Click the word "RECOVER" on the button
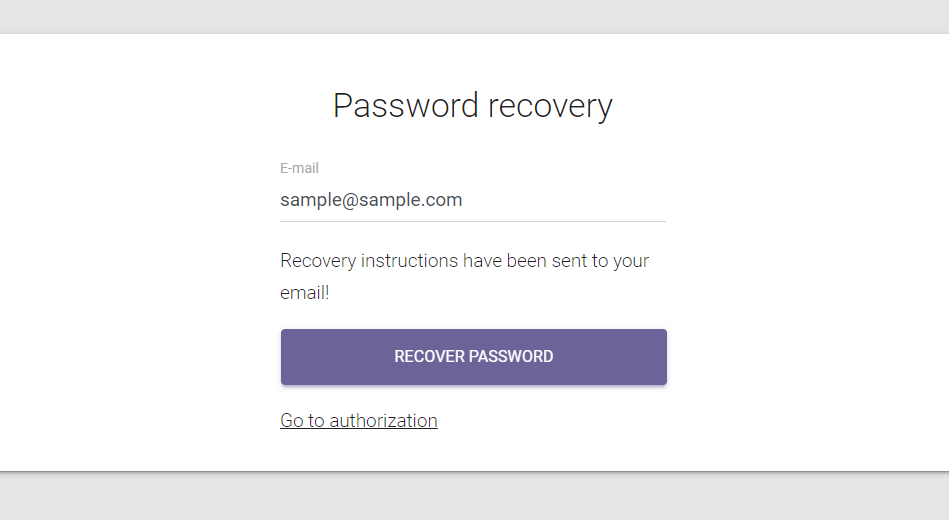 427,357
